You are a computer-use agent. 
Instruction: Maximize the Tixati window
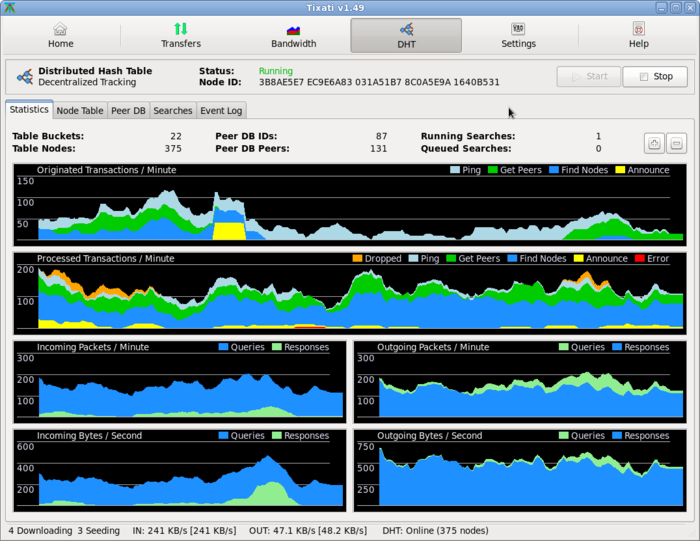[676, 8]
